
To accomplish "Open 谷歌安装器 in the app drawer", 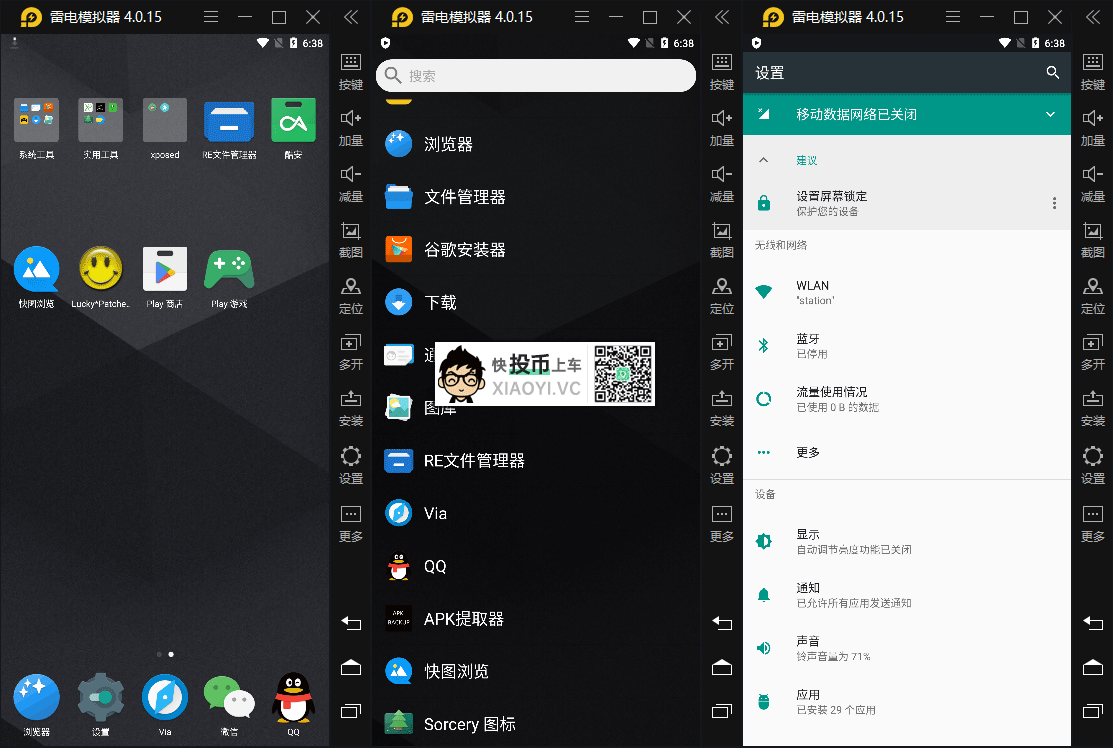I will pyautogui.click(x=536, y=250).
